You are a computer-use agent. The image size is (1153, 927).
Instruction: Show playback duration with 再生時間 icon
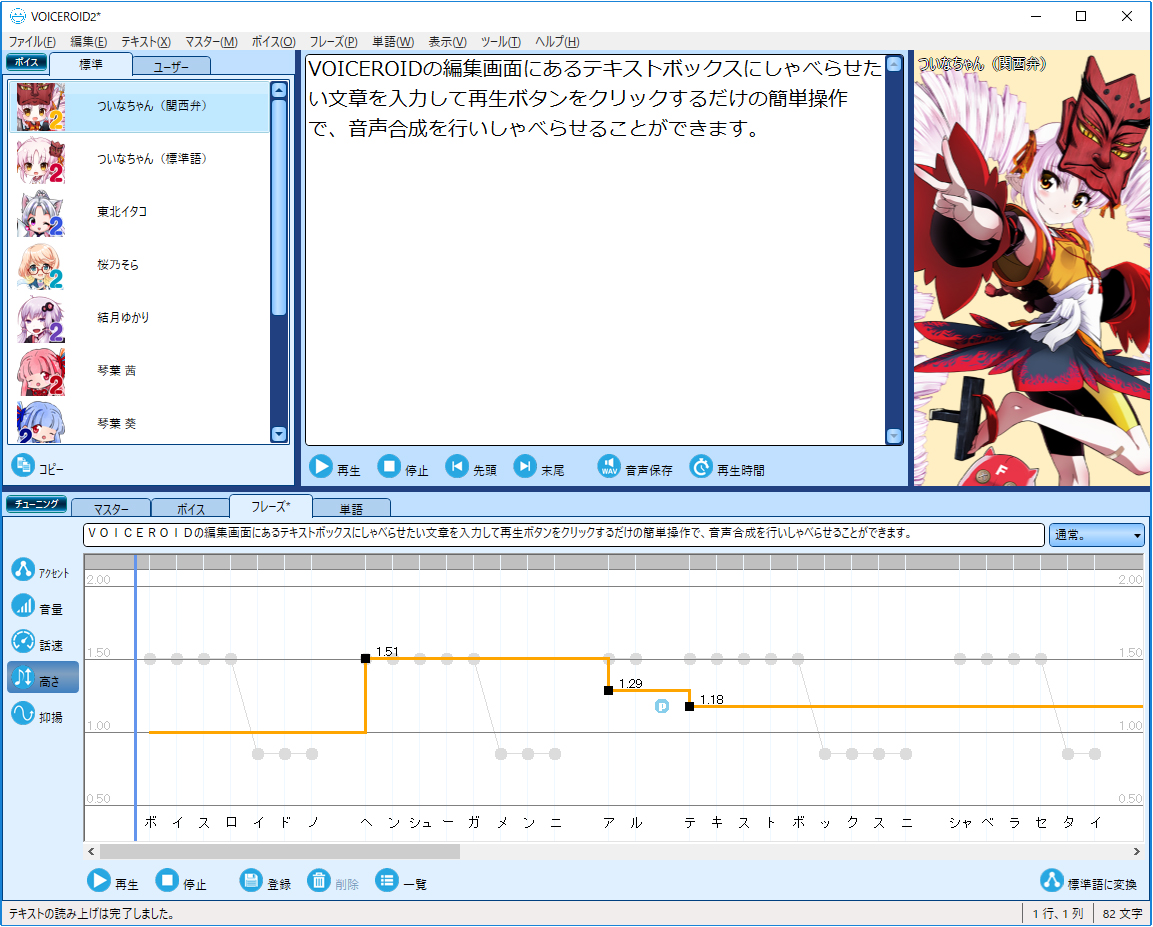[701, 467]
